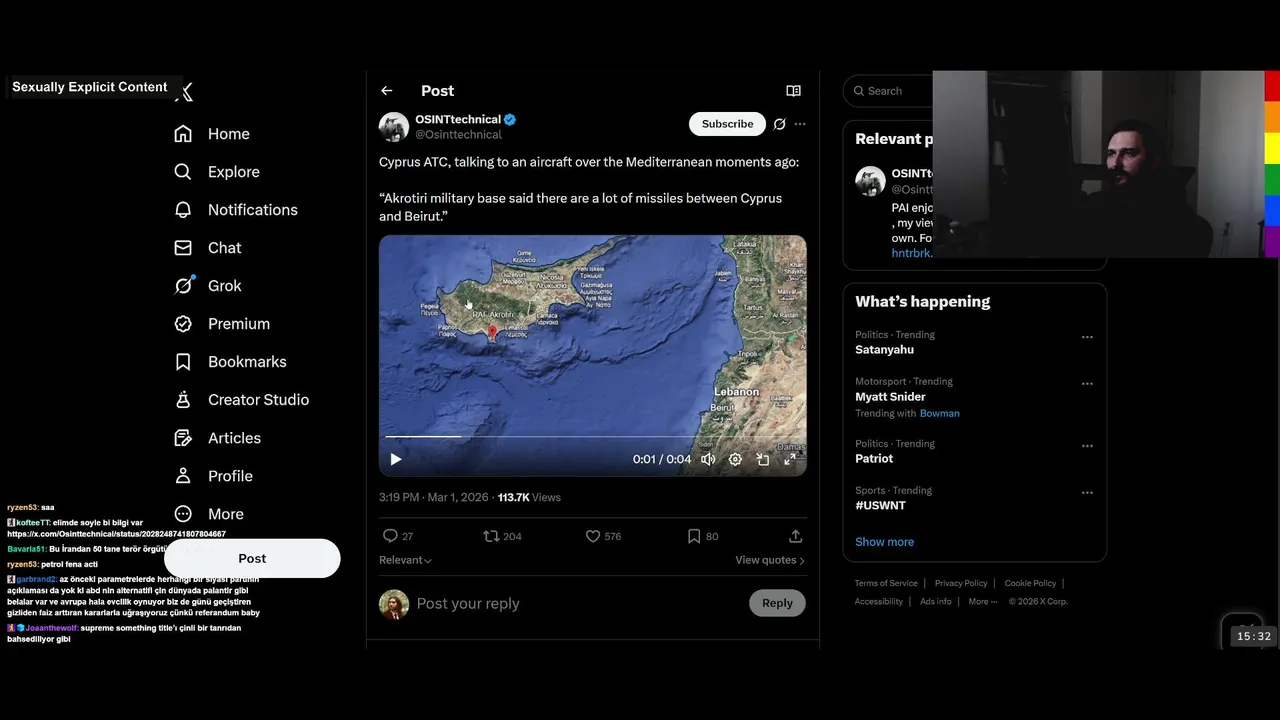Enter fullscreen on the video
This screenshot has width=1280, height=720.
[x=789, y=459]
